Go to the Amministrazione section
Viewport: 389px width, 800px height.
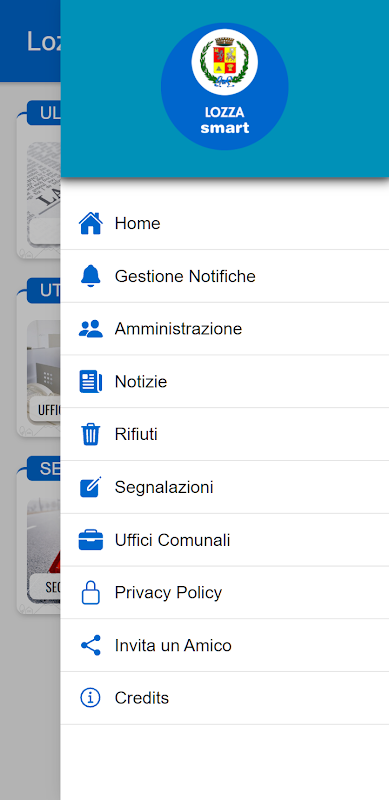pyautogui.click(x=225, y=329)
